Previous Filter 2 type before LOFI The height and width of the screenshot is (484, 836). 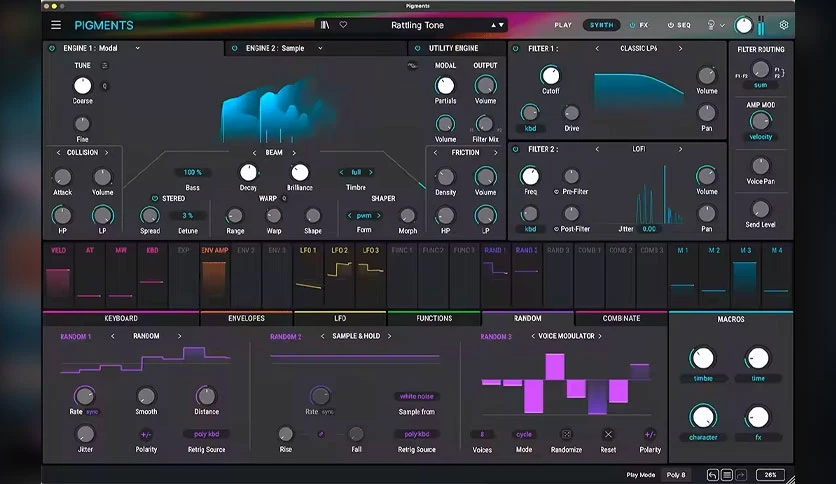click(597, 149)
